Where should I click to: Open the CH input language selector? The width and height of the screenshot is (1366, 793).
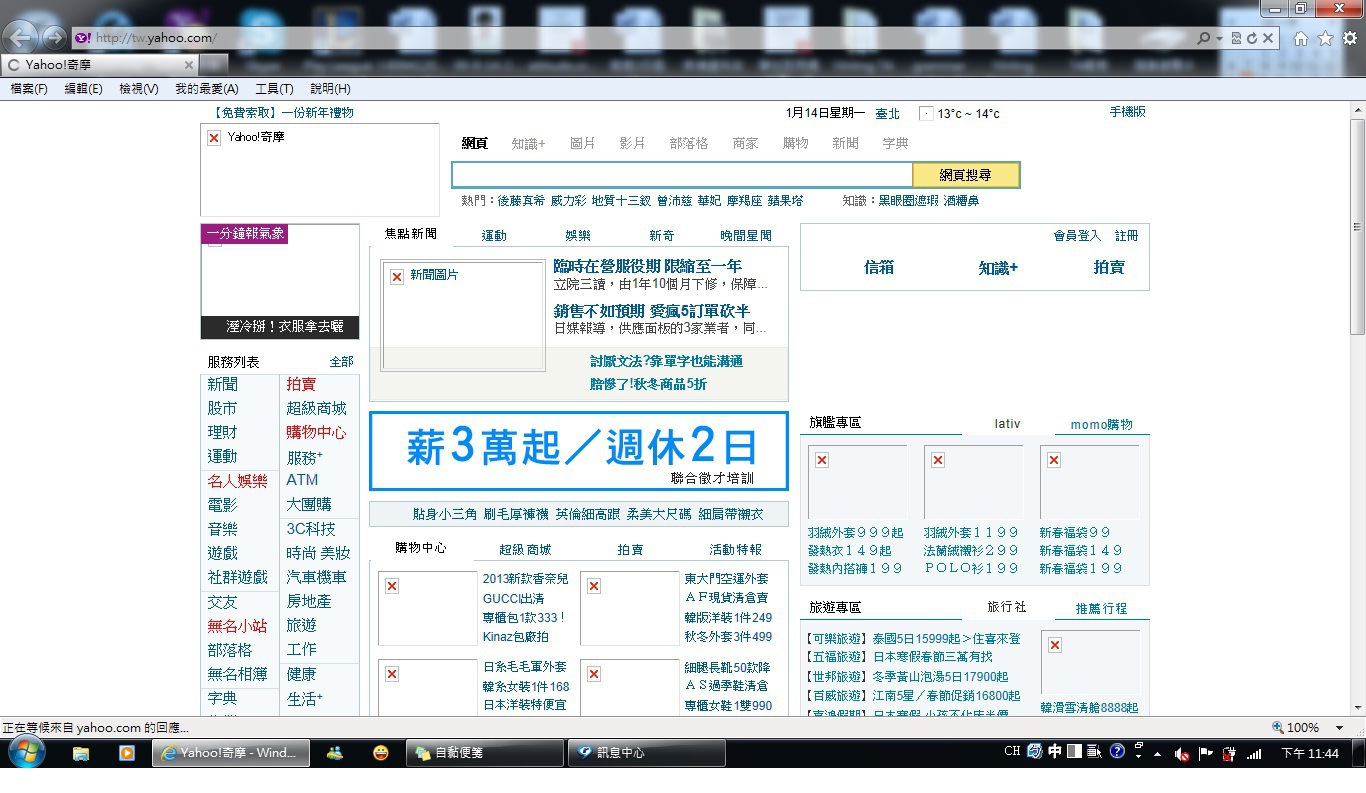click(1012, 752)
